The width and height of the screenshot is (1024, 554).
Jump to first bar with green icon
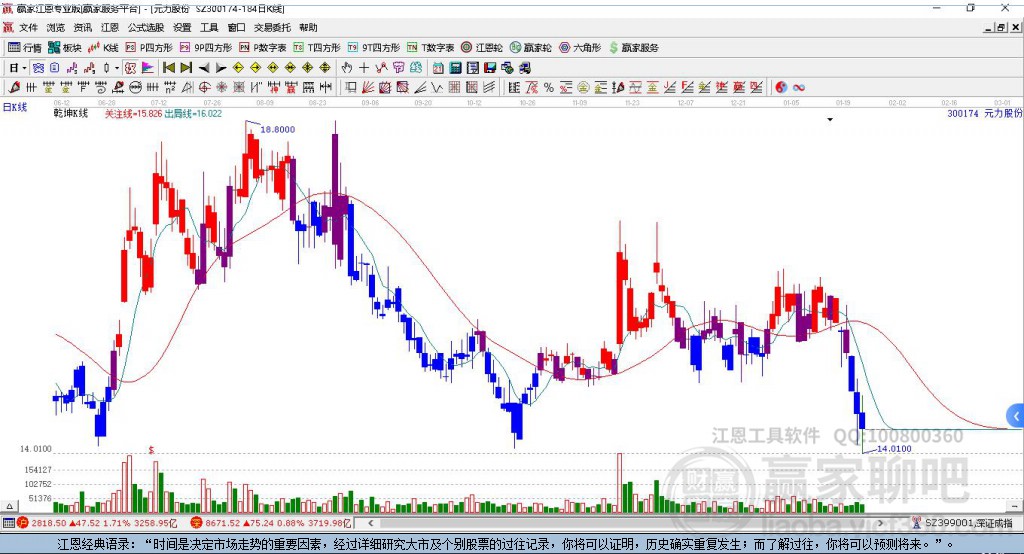click(168, 68)
